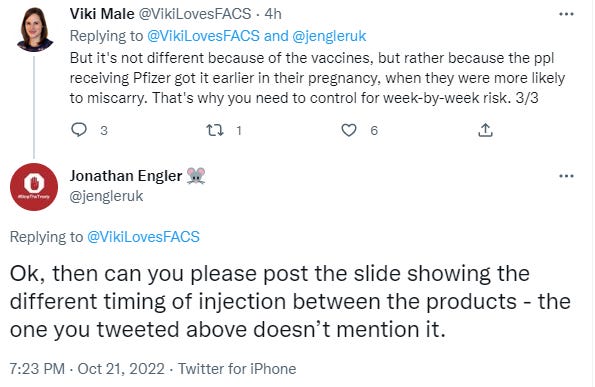
Task: Click the reply count 3
Action: click(104, 131)
